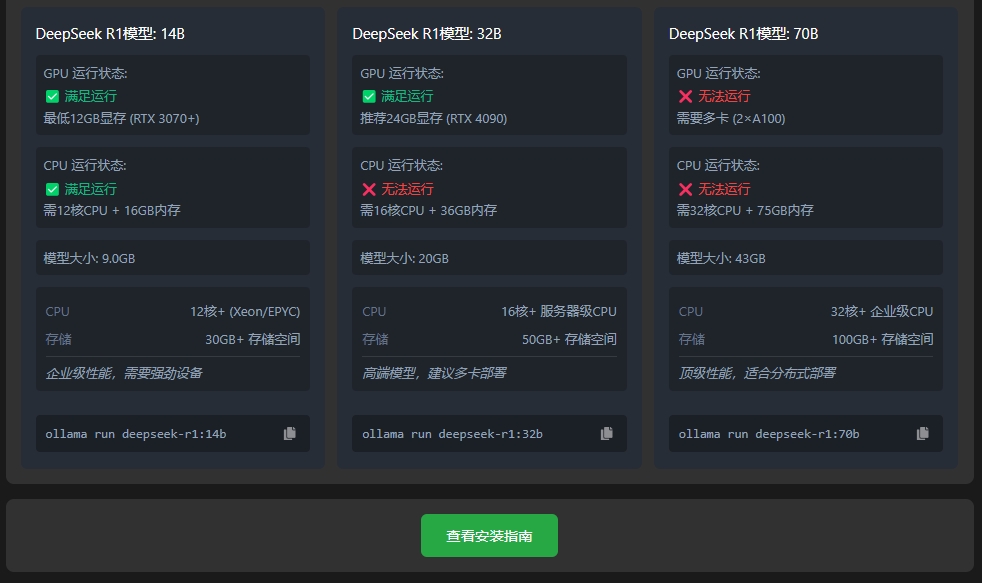
Task: Open the 查看安装指南 install guide button
Action: pos(489,535)
